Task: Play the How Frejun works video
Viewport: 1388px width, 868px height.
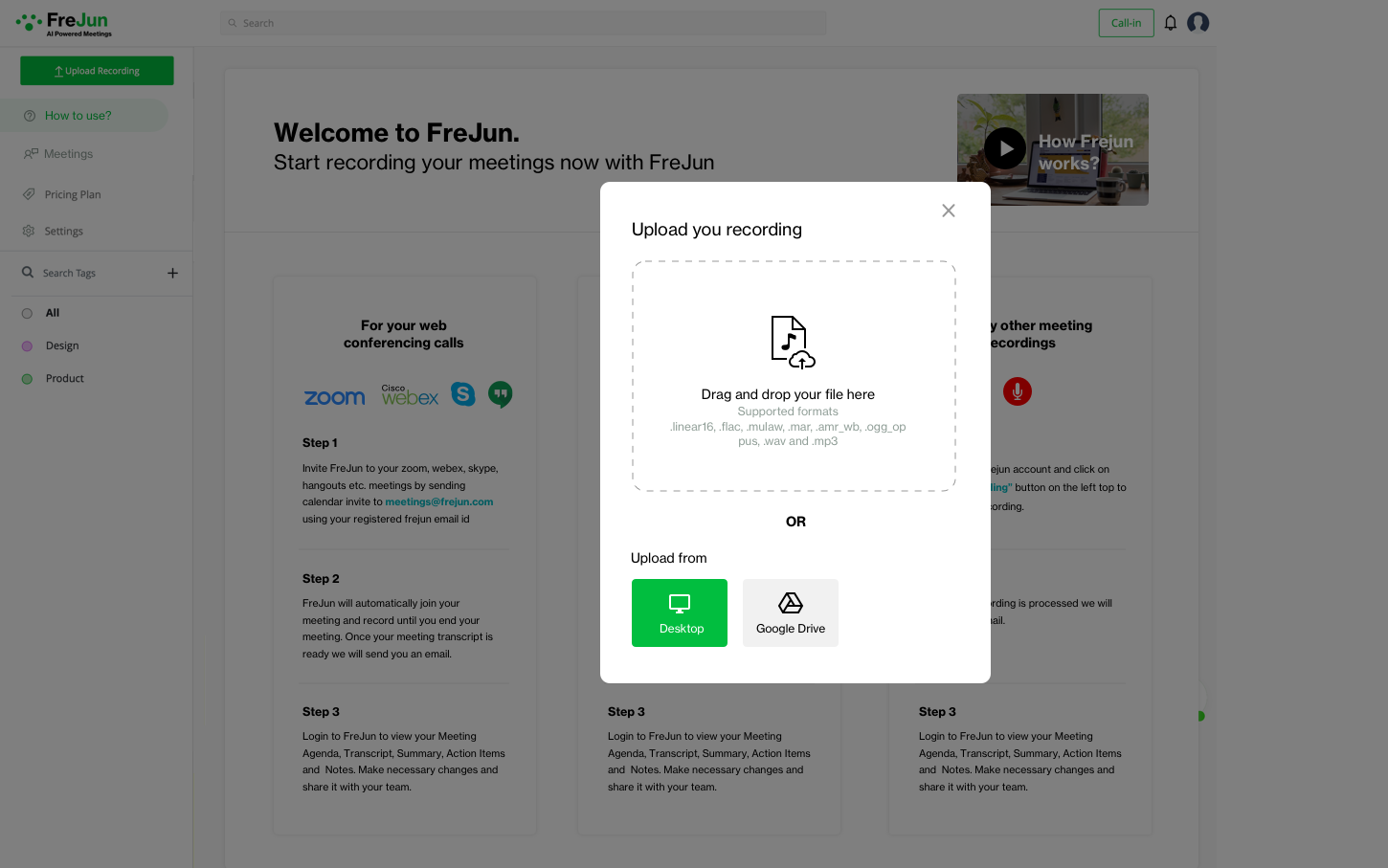Action: (1005, 148)
